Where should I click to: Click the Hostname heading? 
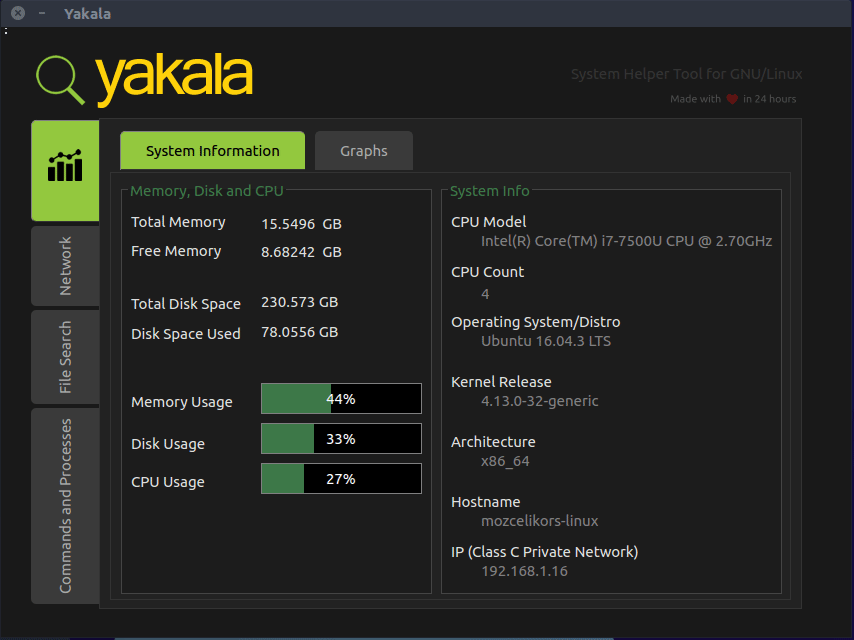tap(485, 502)
